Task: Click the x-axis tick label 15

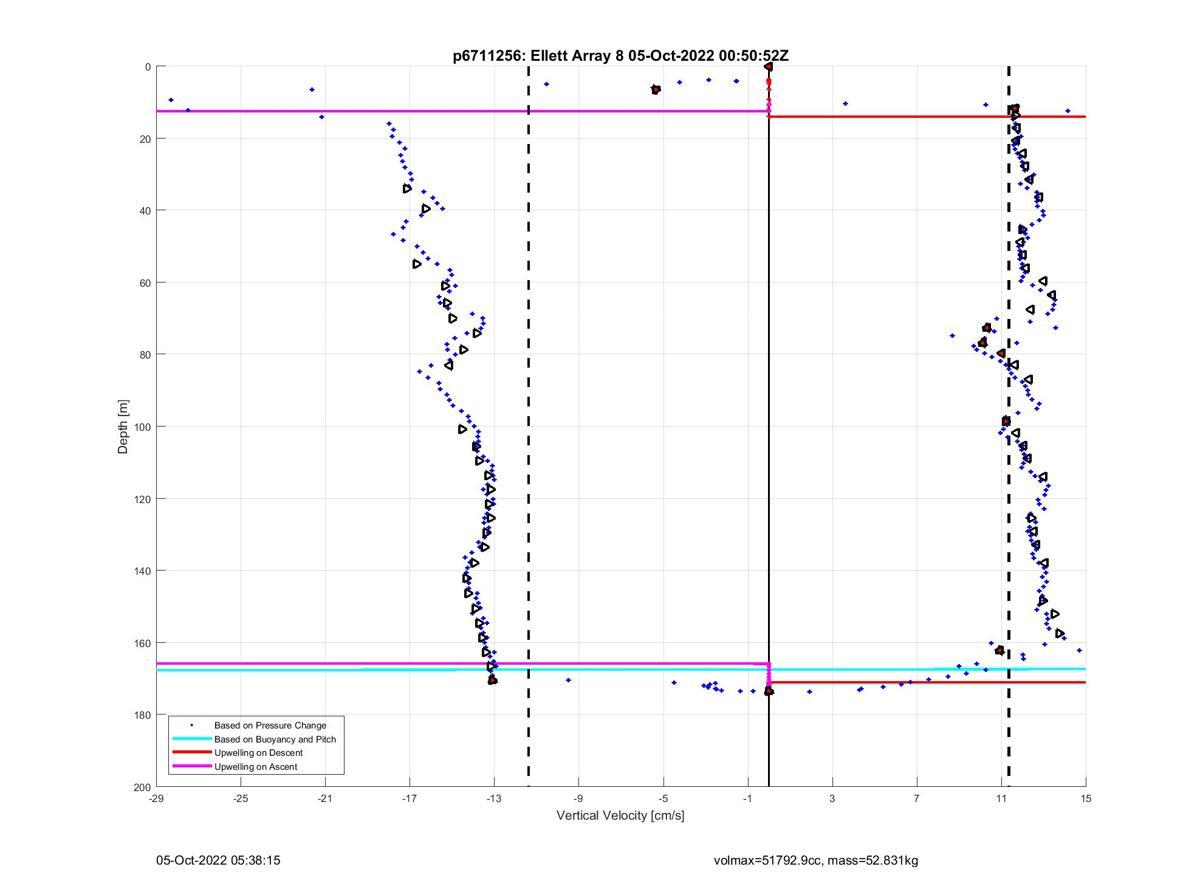Action: (x=1086, y=798)
